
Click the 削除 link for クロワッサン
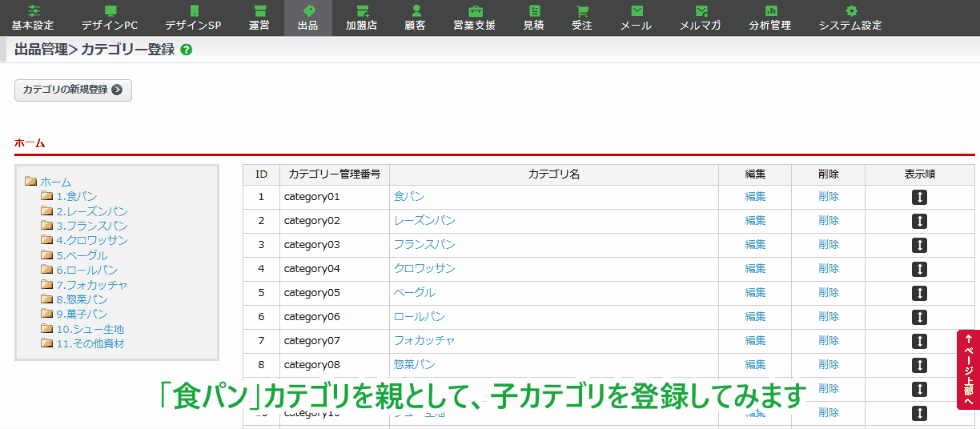click(828, 269)
